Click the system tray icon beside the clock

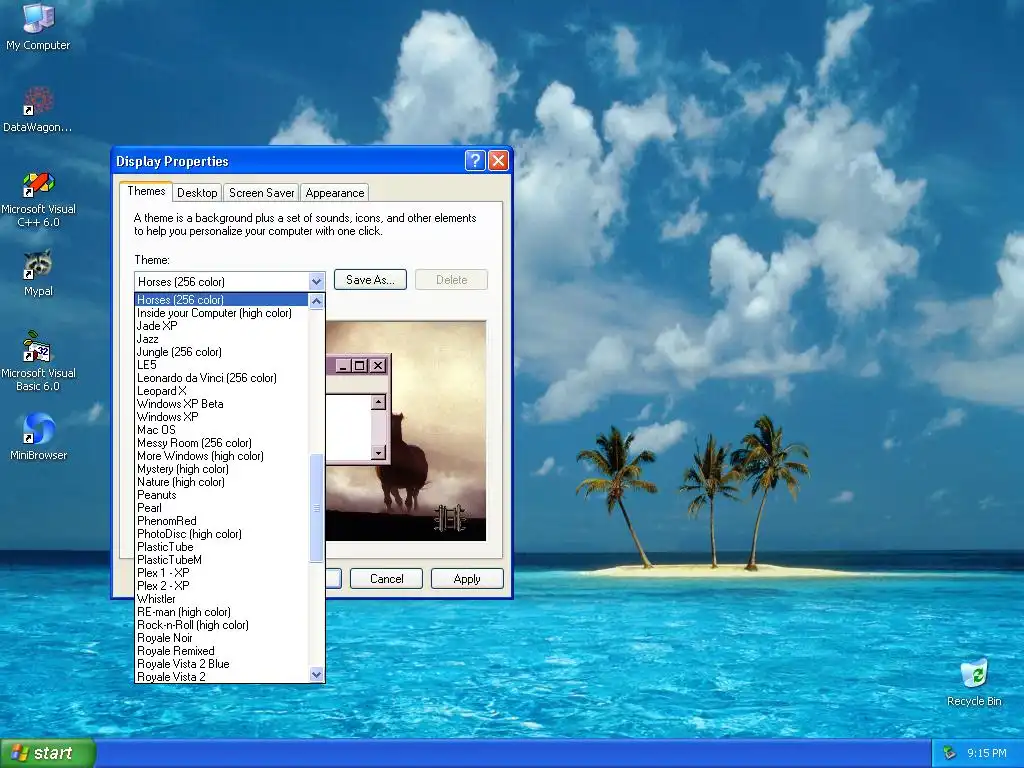click(x=949, y=753)
